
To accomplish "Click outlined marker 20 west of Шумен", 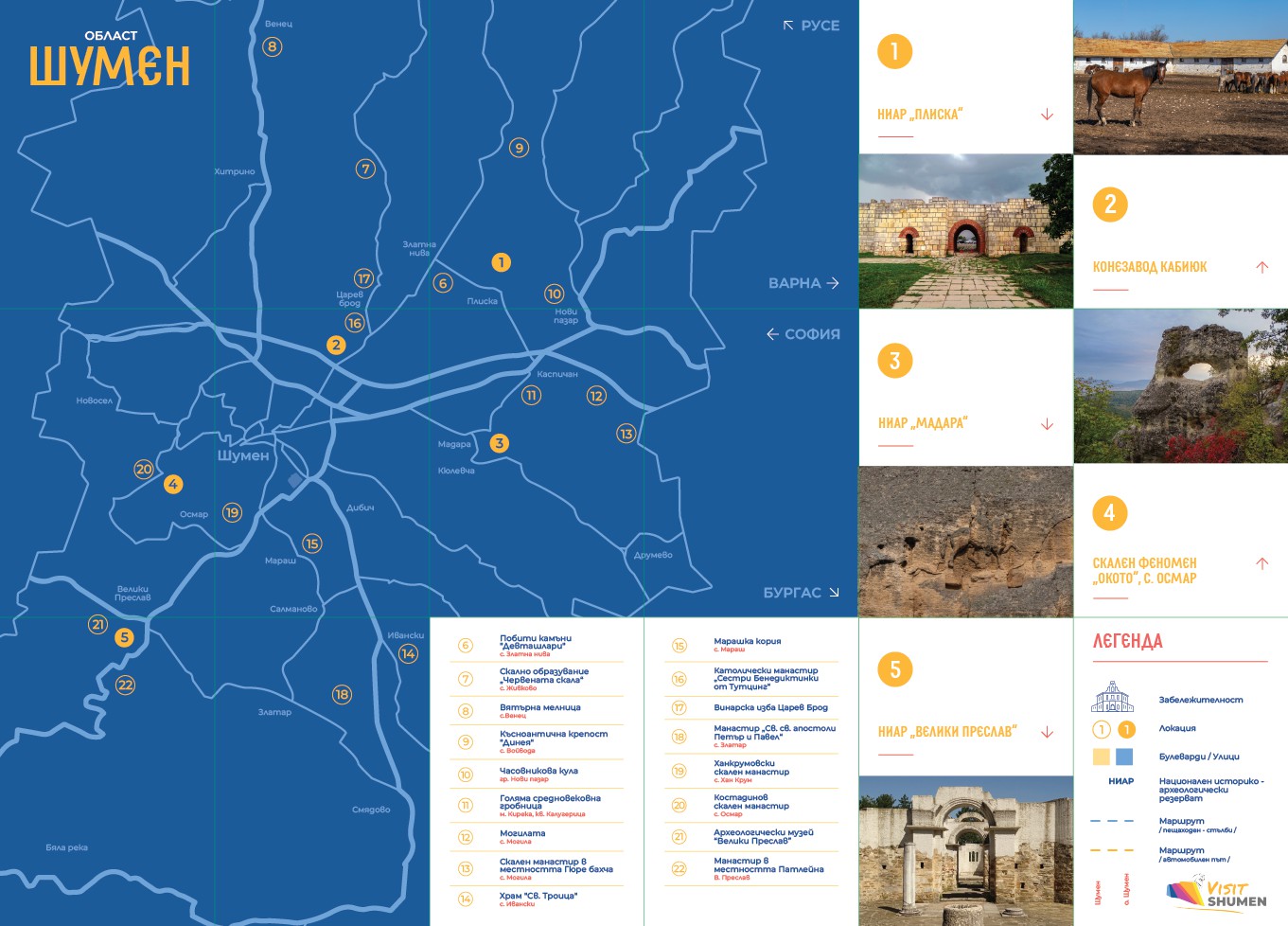I will click(144, 469).
